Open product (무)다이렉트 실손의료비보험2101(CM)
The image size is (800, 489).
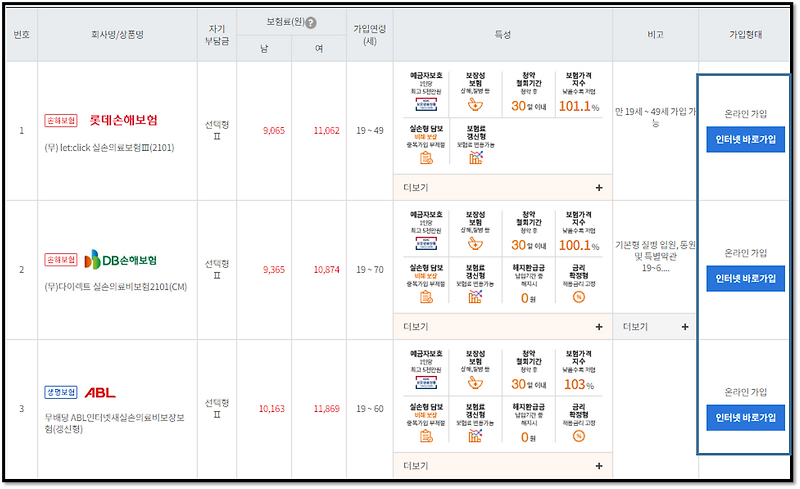(116, 287)
